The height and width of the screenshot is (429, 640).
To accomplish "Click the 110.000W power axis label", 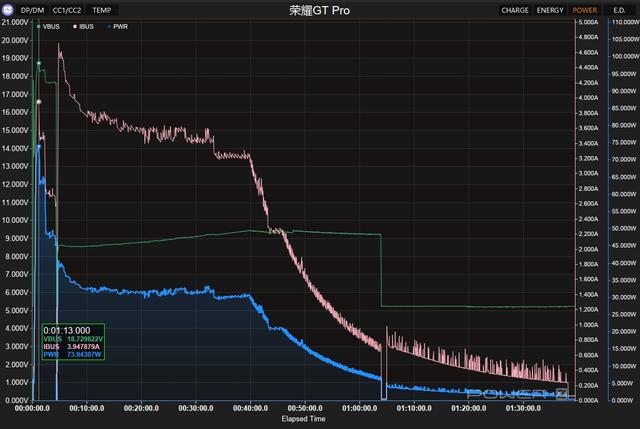I will (626, 22).
